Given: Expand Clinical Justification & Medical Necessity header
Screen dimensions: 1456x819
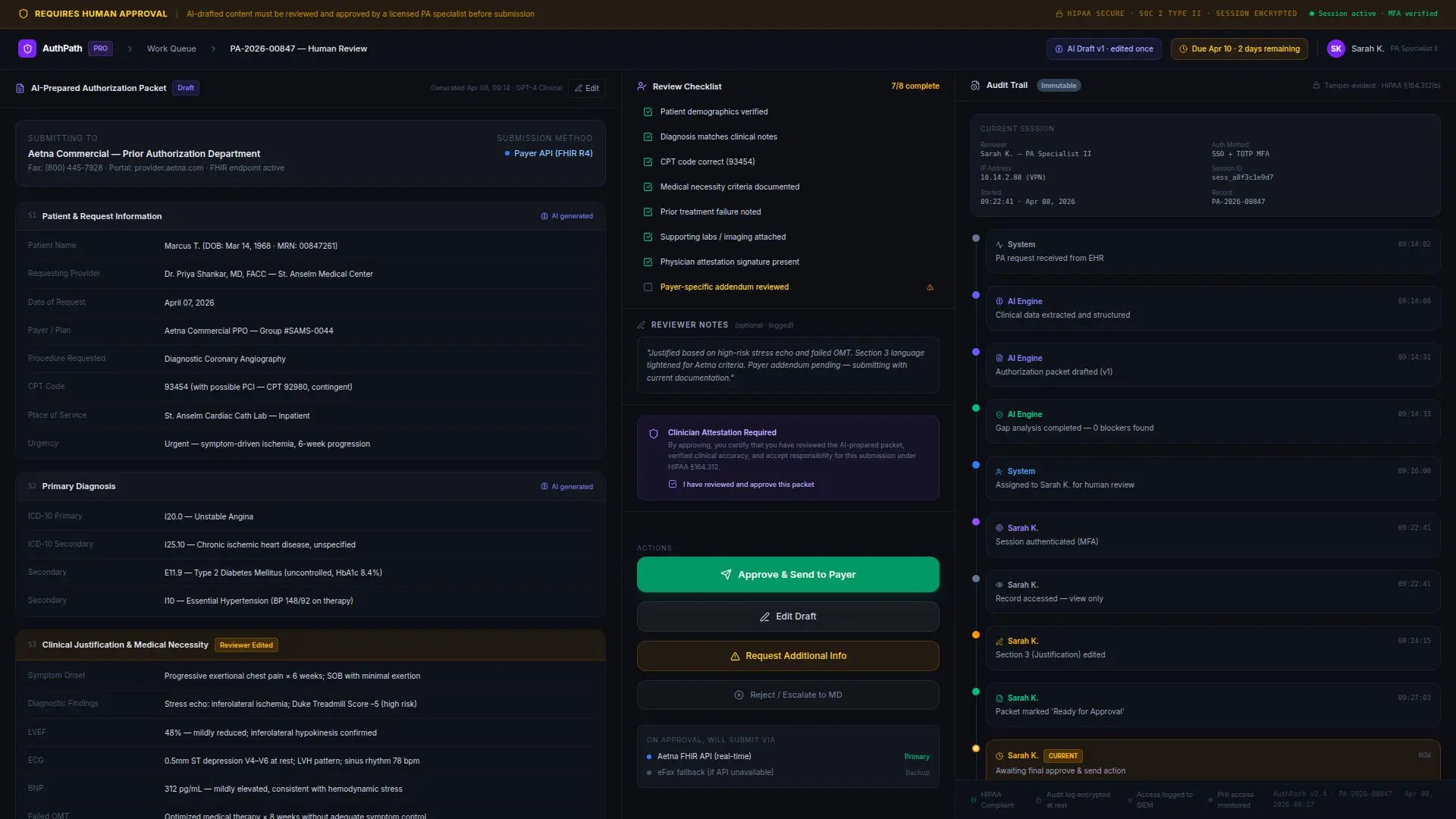Looking at the screenshot, I should pos(125,645).
